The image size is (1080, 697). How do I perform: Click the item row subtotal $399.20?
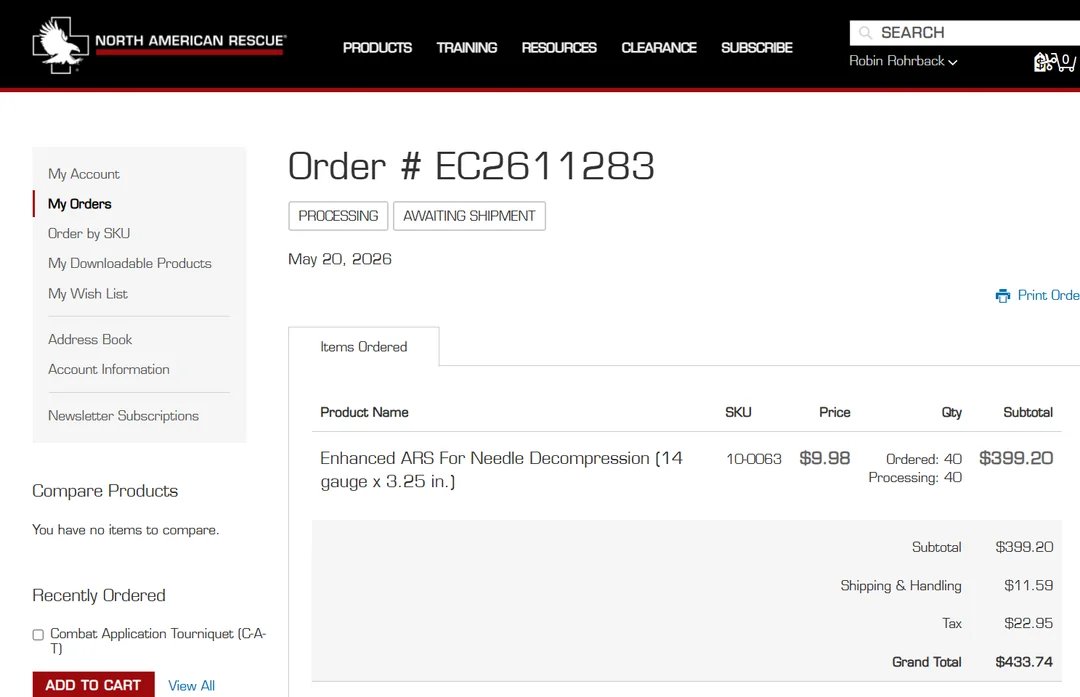1016,458
